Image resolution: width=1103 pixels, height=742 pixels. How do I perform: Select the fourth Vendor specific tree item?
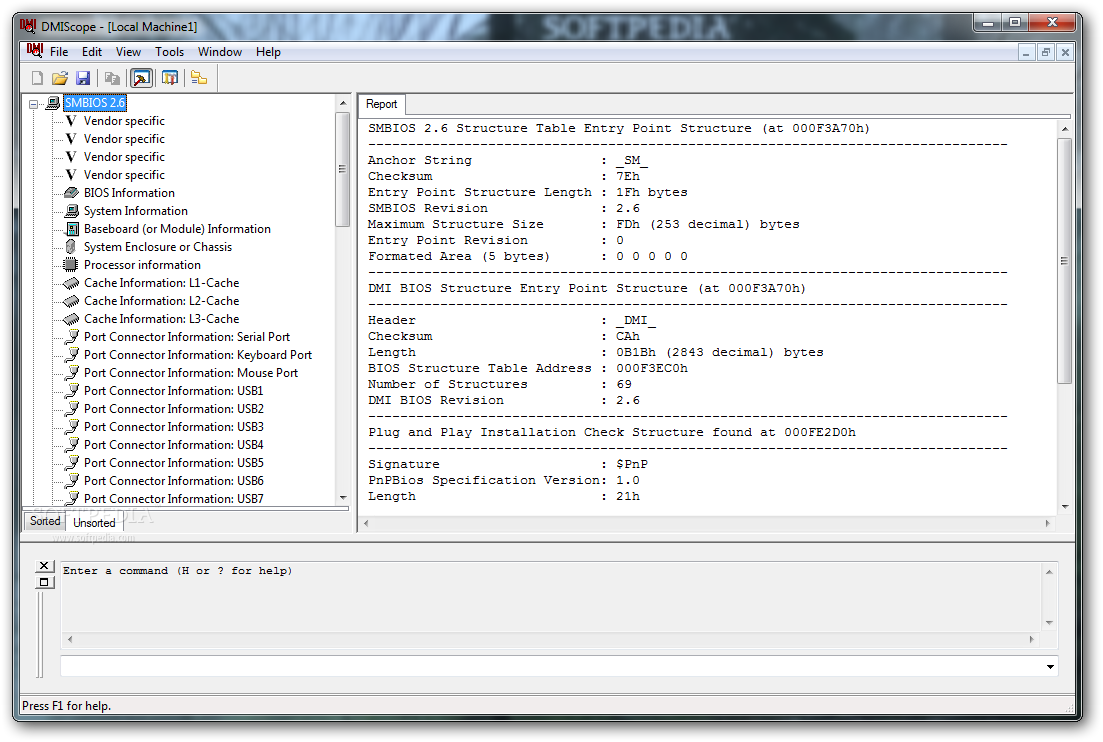124,175
